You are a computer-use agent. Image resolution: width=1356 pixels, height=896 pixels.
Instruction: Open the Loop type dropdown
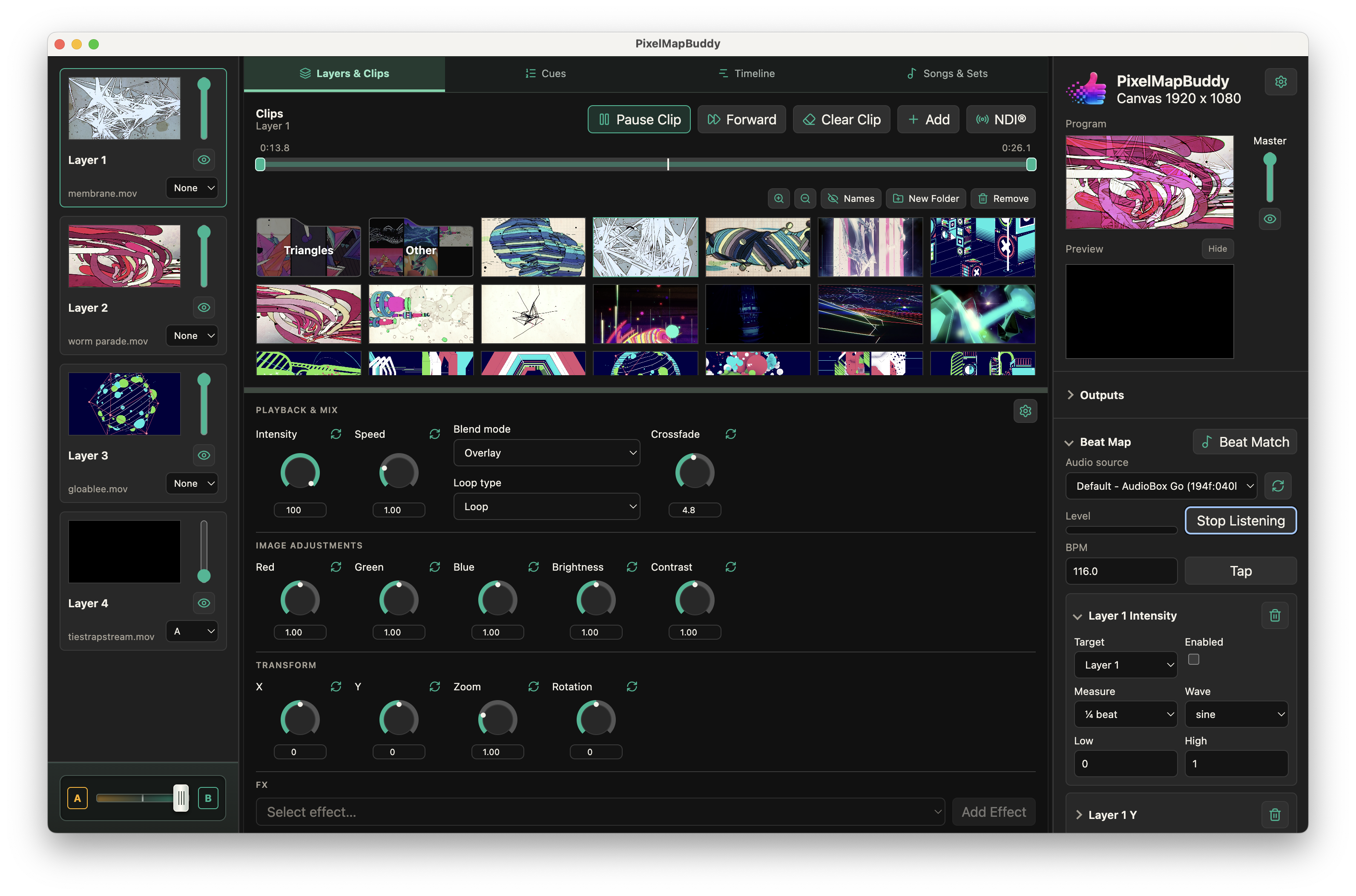tap(546, 506)
